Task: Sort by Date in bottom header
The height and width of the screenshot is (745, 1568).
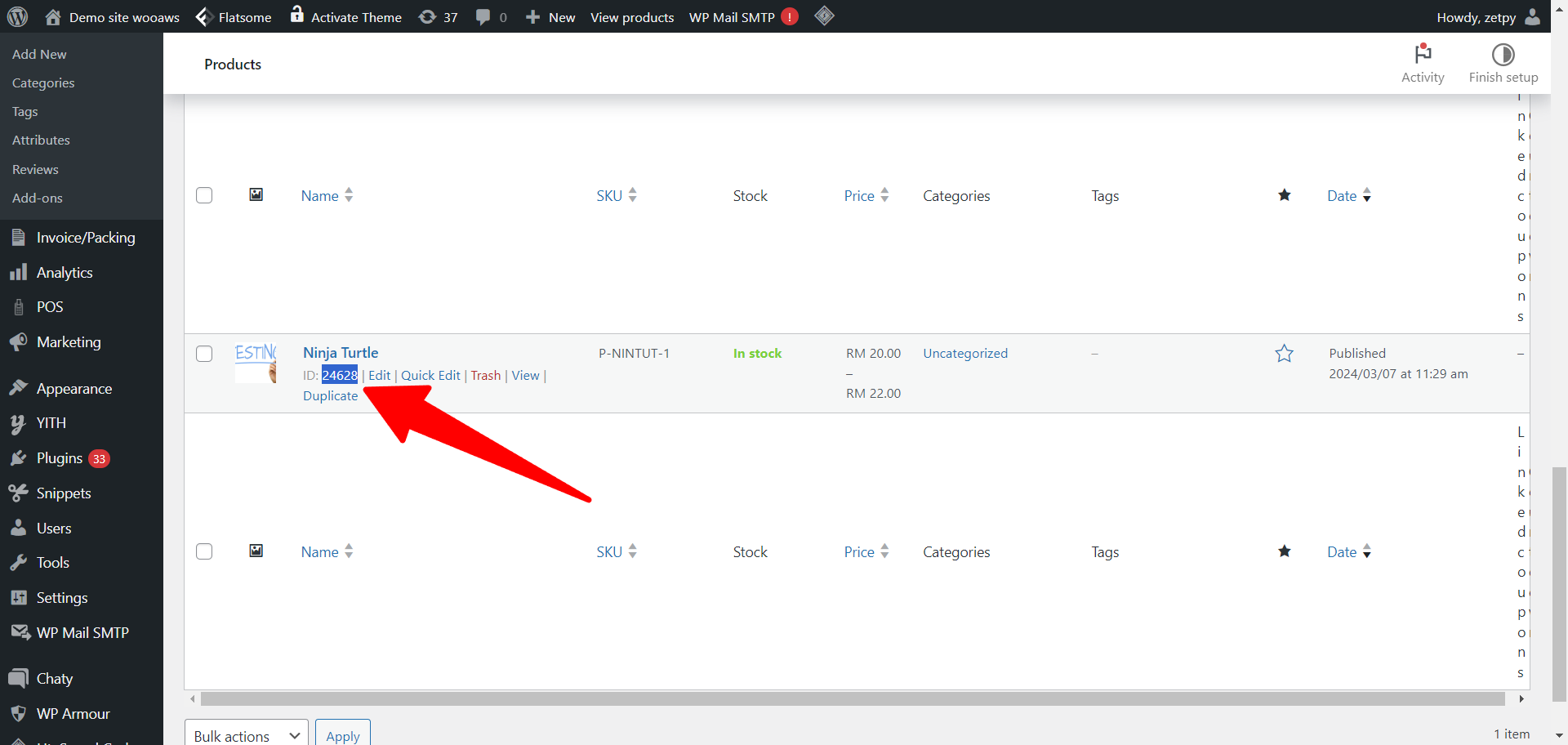Action: pos(1349,551)
